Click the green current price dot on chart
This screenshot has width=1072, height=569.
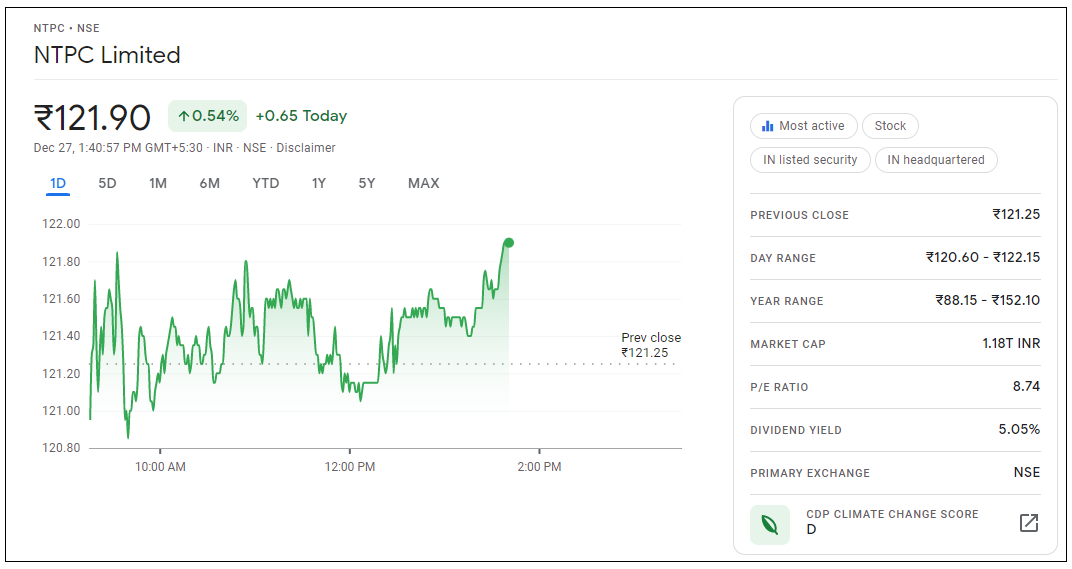[509, 243]
